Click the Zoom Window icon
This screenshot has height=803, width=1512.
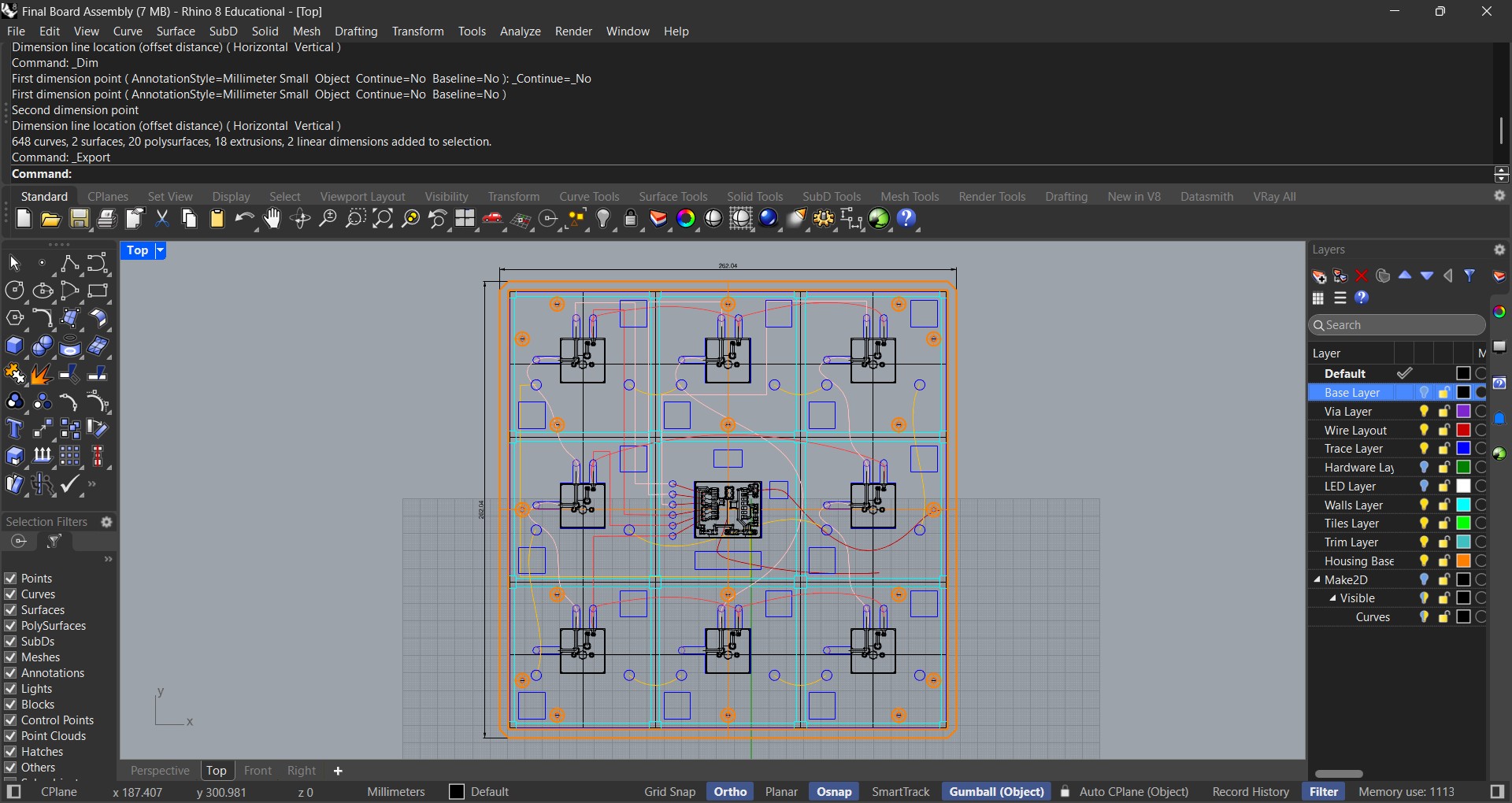355,219
